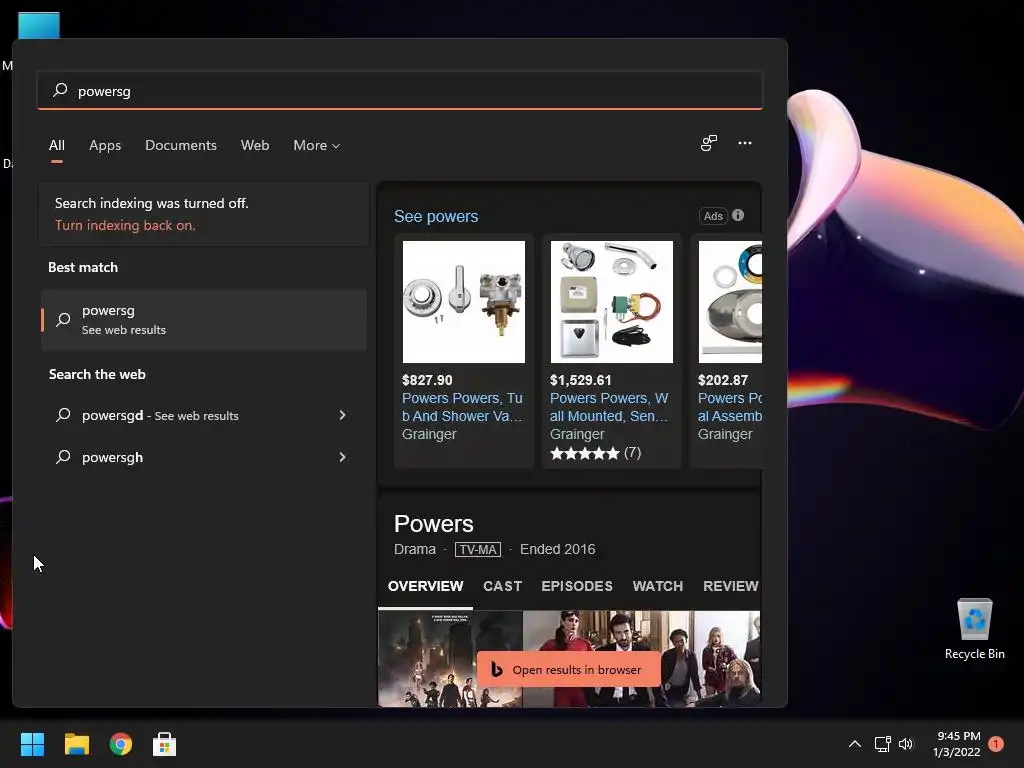Switch to the Documents filter tab

tap(181, 146)
